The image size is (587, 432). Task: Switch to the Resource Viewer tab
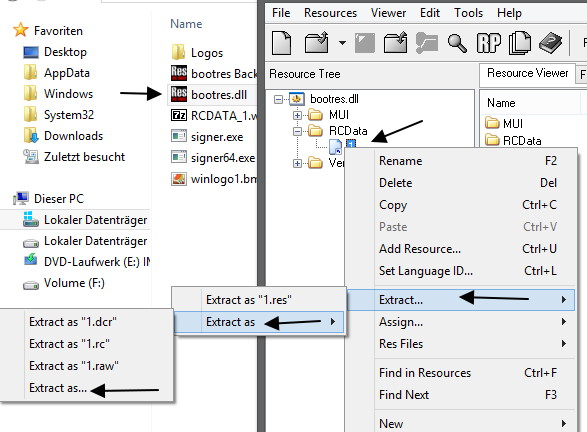pyautogui.click(x=527, y=73)
